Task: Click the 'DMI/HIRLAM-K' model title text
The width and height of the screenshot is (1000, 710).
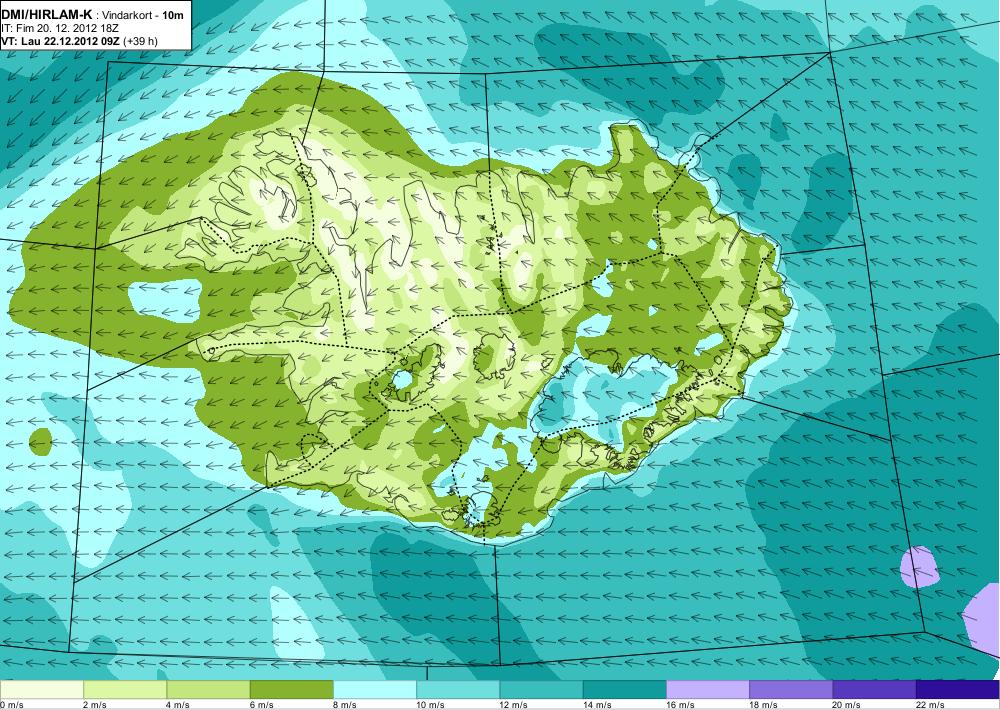Action: [x=47, y=15]
